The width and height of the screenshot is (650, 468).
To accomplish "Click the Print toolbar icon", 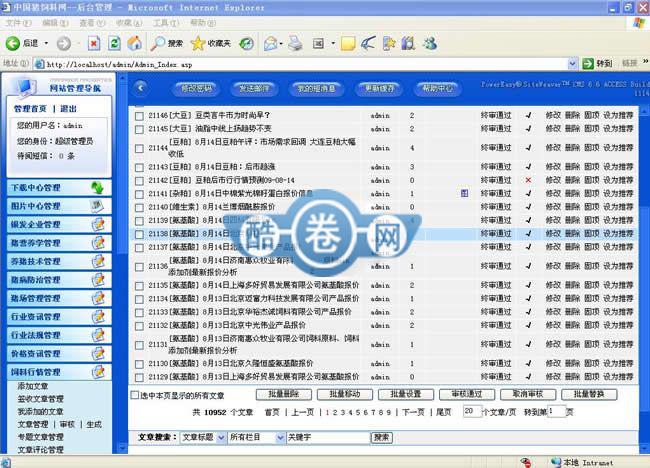I will pos(295,43).
